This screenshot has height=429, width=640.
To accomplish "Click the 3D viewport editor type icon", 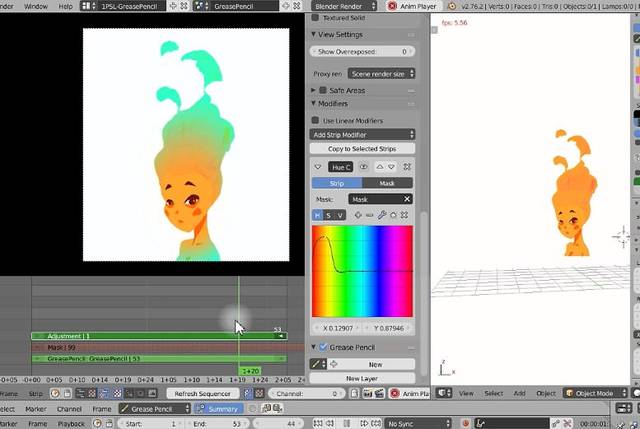I will (444, 393).
